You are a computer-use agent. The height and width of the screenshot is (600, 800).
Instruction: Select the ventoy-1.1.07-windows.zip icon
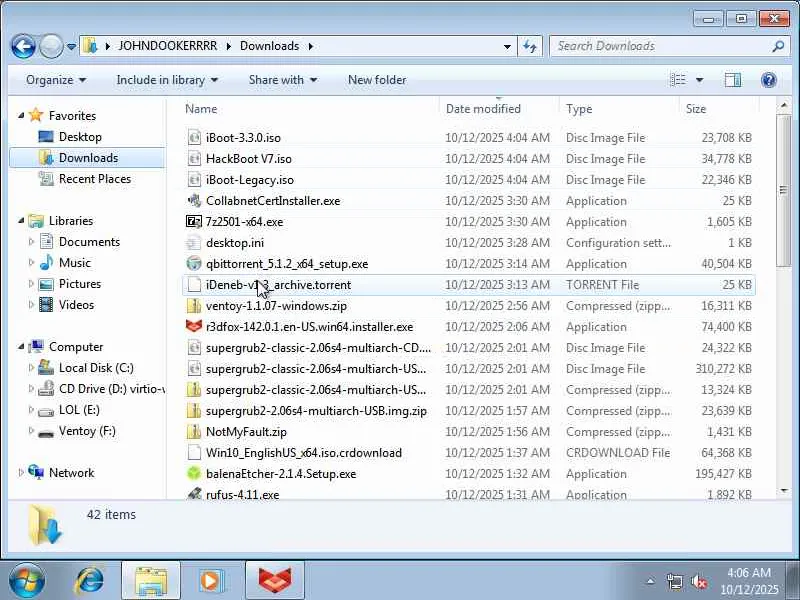click(x=194, y=306)
